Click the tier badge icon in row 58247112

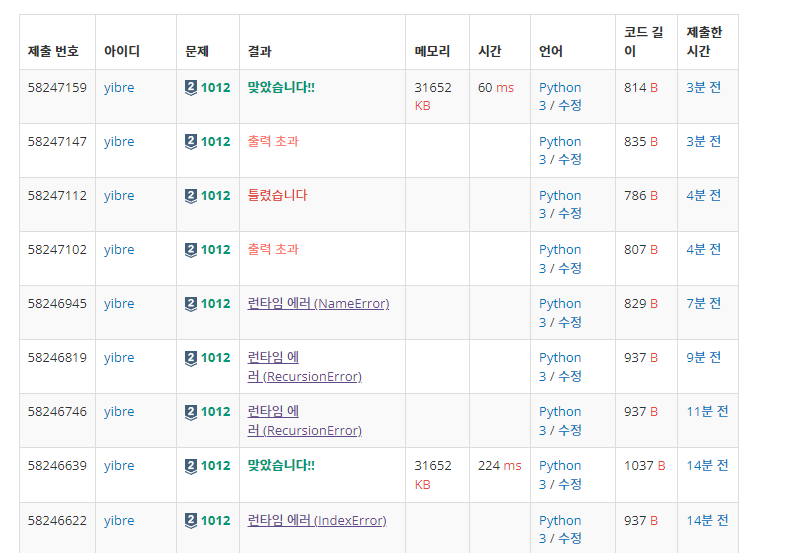click(x=190, y=196)
